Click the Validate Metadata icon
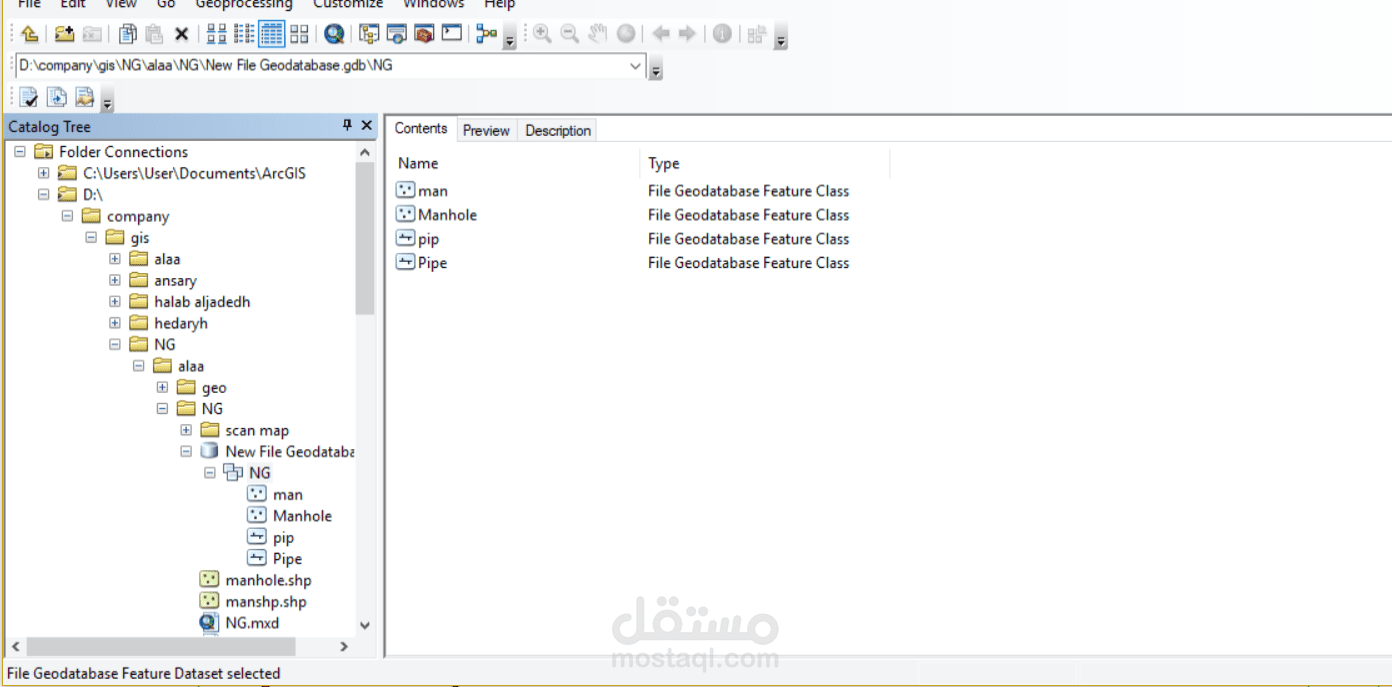The height and width of the screenshot is (687, 1392). coord(29,97)
